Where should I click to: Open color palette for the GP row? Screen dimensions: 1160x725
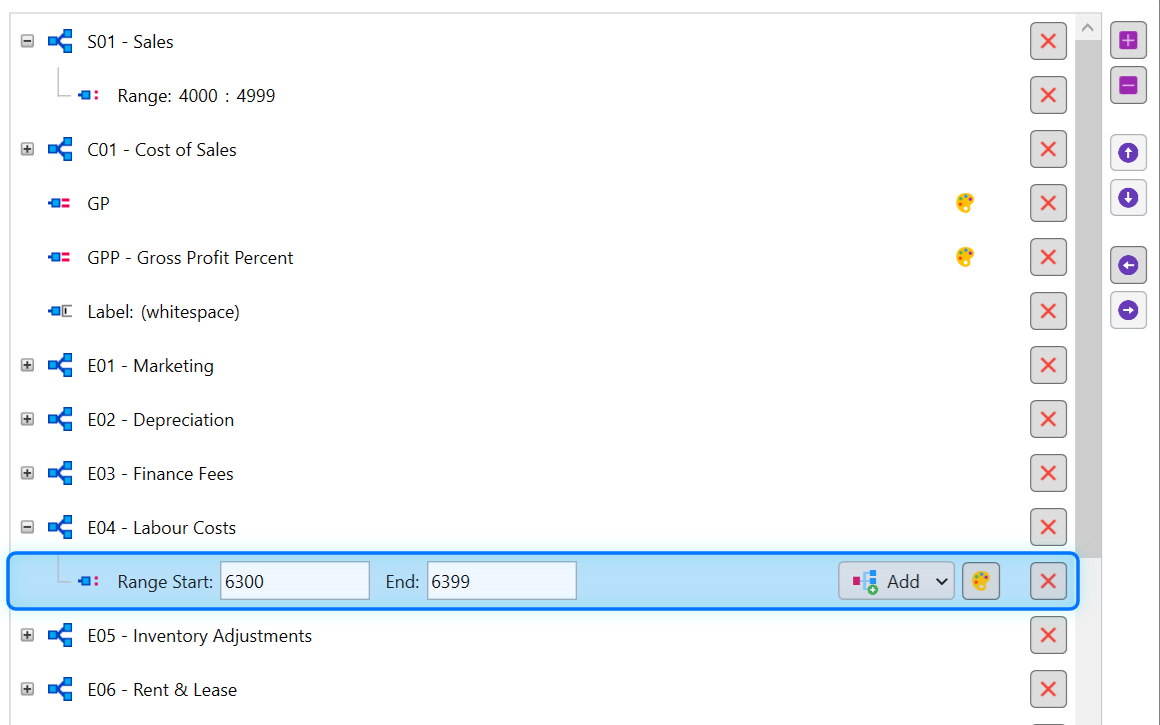click(x=965, y=203)
